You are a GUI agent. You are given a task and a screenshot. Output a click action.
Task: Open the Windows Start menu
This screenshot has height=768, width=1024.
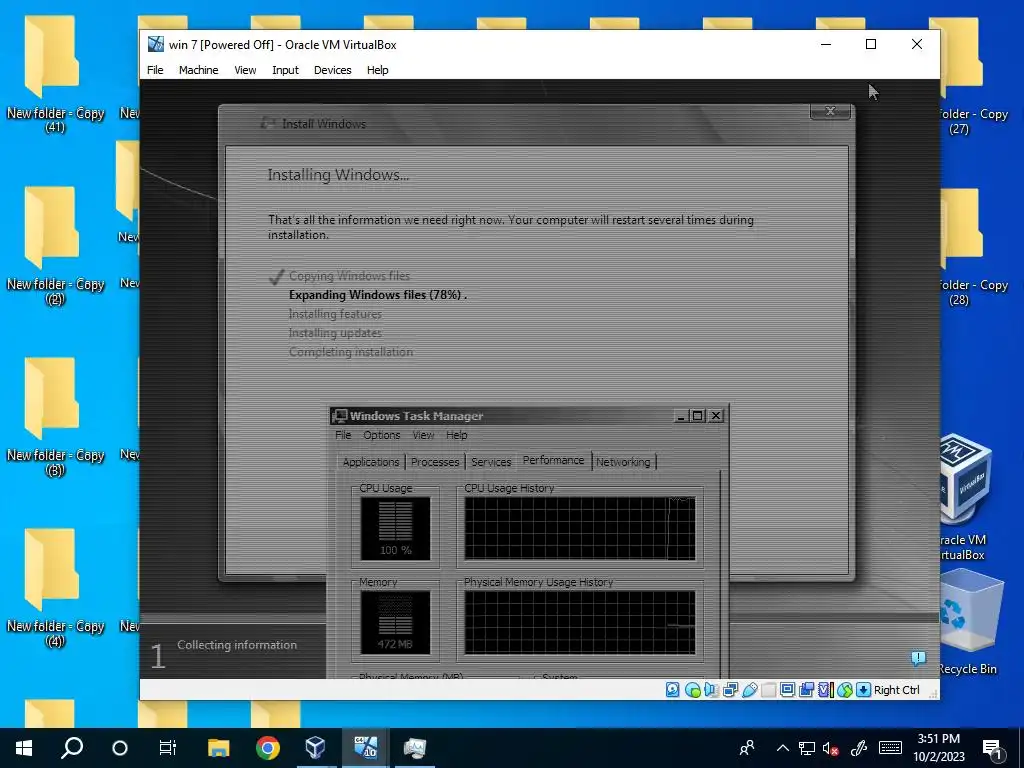(x=24, y=748)
